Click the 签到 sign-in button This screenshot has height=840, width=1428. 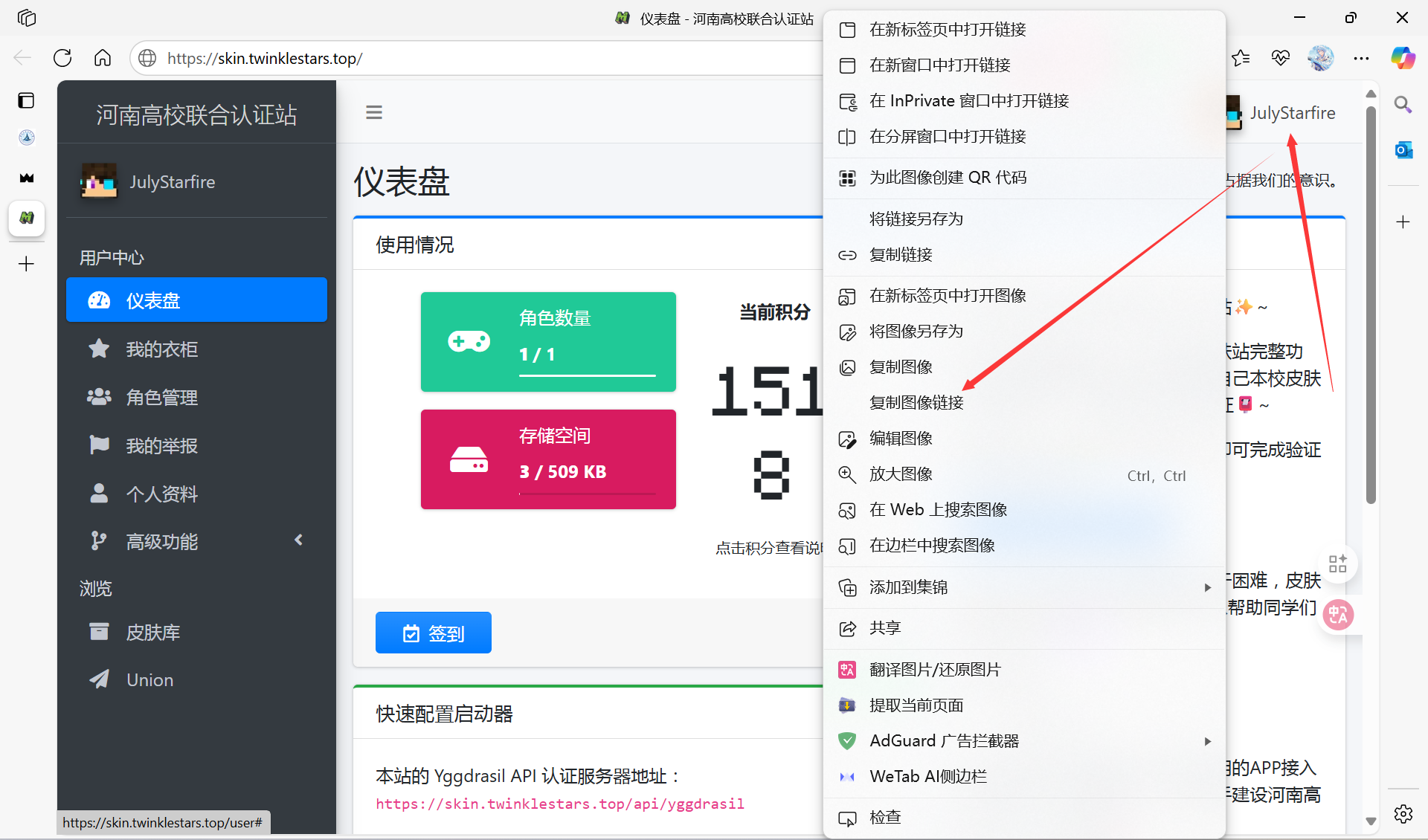[433, 633]
